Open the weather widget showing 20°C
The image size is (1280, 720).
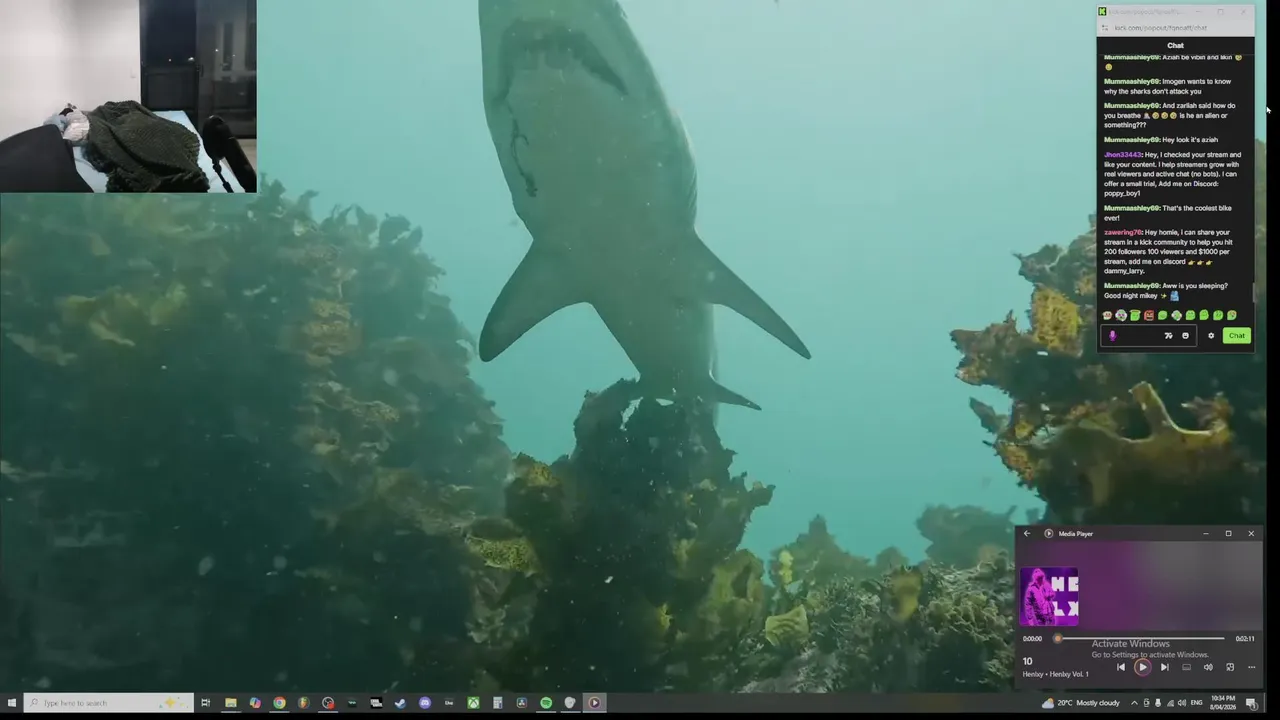point(1081,703)
